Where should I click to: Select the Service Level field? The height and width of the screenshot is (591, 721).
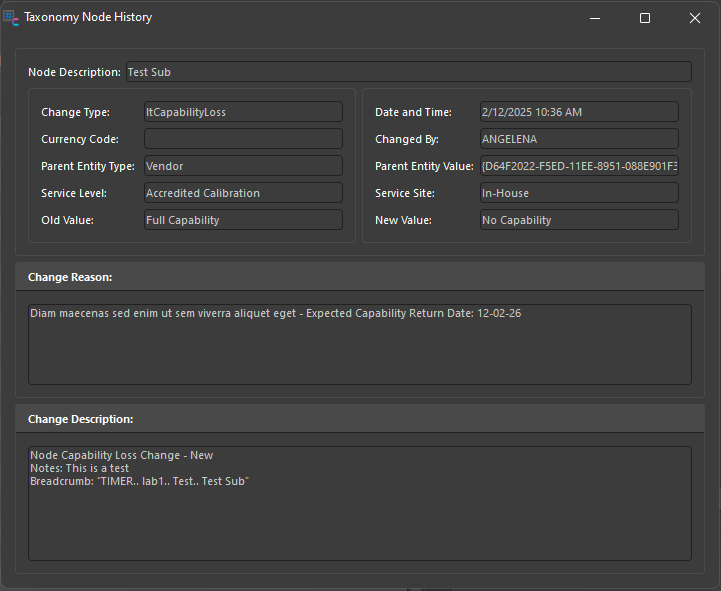pos(243,193)
